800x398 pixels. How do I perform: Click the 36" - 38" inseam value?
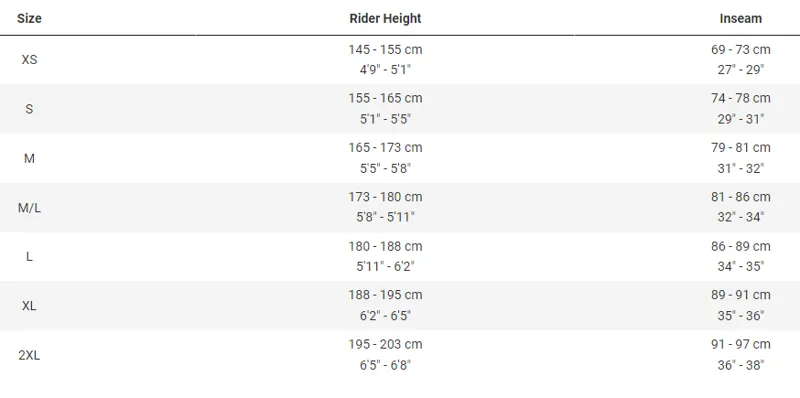coord(740,365)
